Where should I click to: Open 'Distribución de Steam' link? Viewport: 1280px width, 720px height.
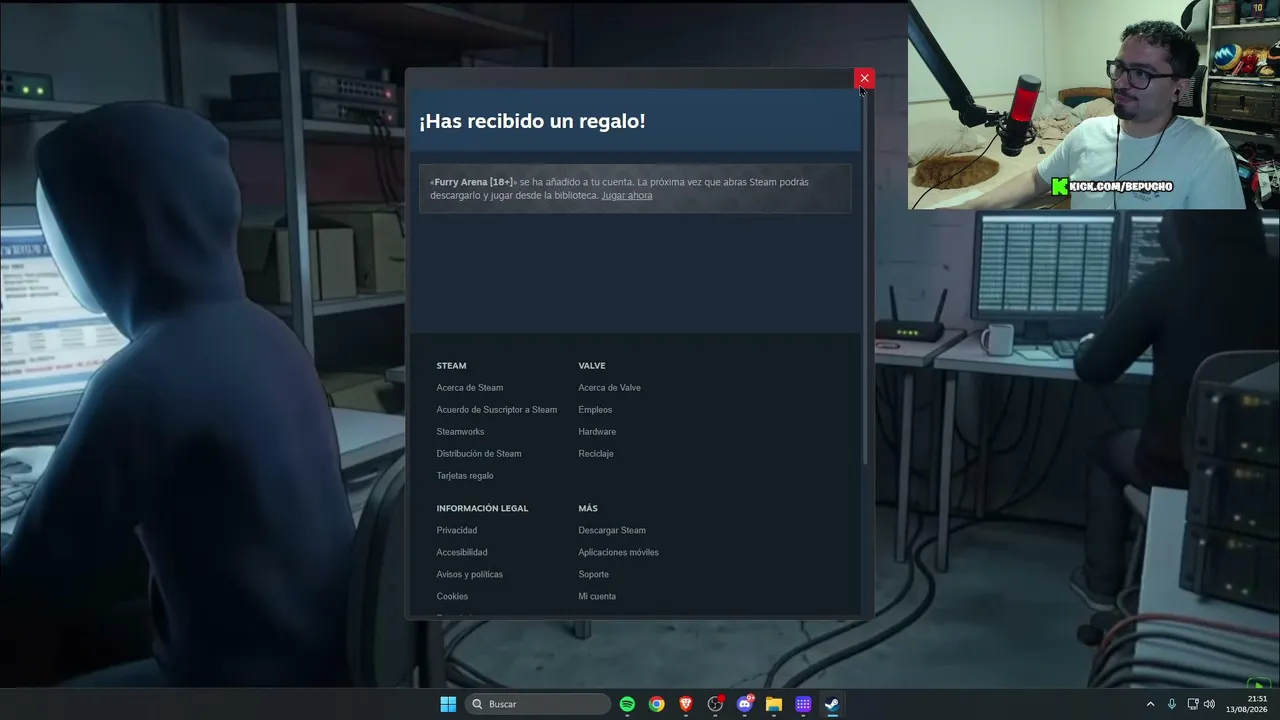pyautogui.click(x=479, y=454)
